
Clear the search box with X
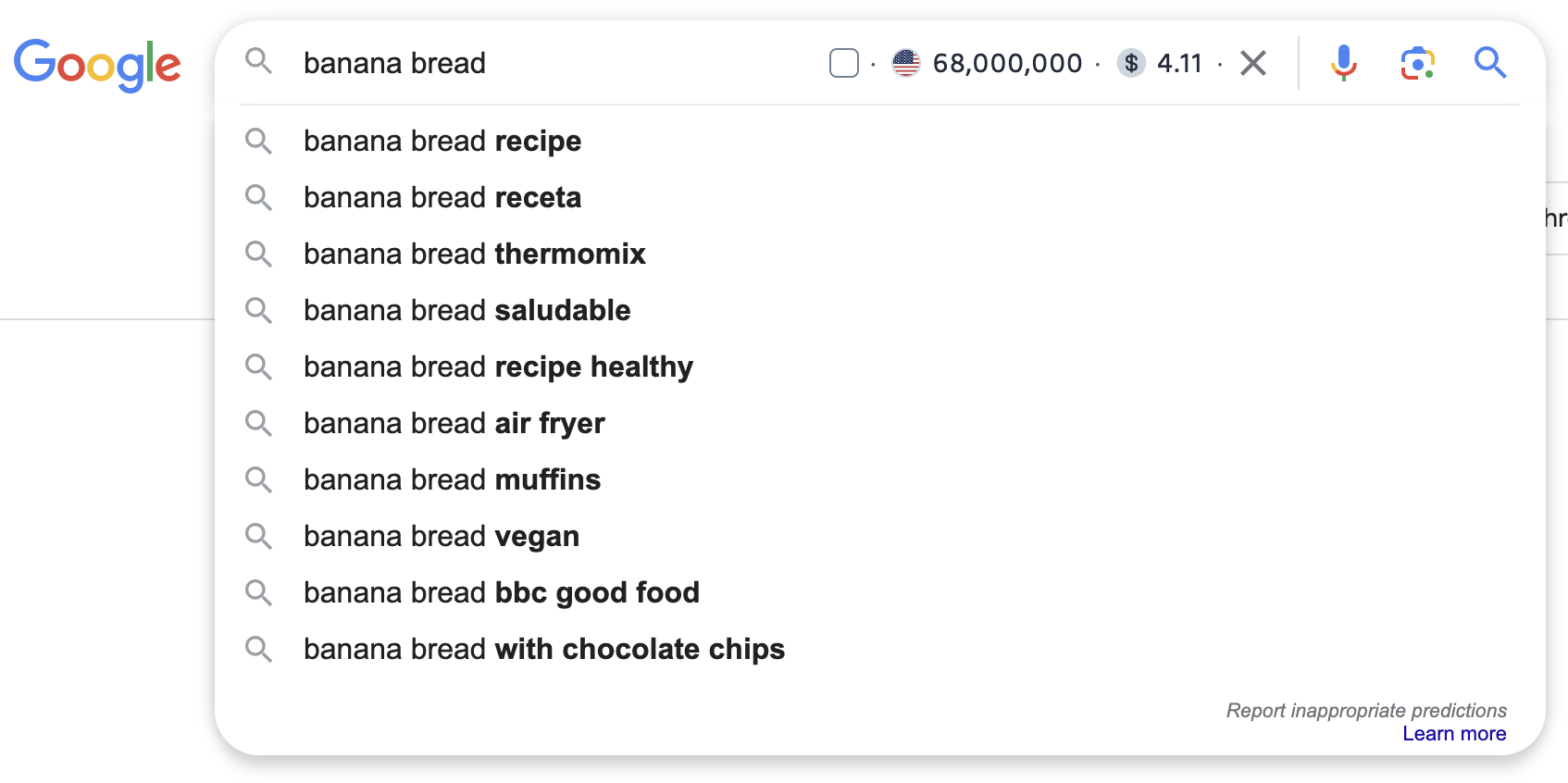click(1253, 63)
